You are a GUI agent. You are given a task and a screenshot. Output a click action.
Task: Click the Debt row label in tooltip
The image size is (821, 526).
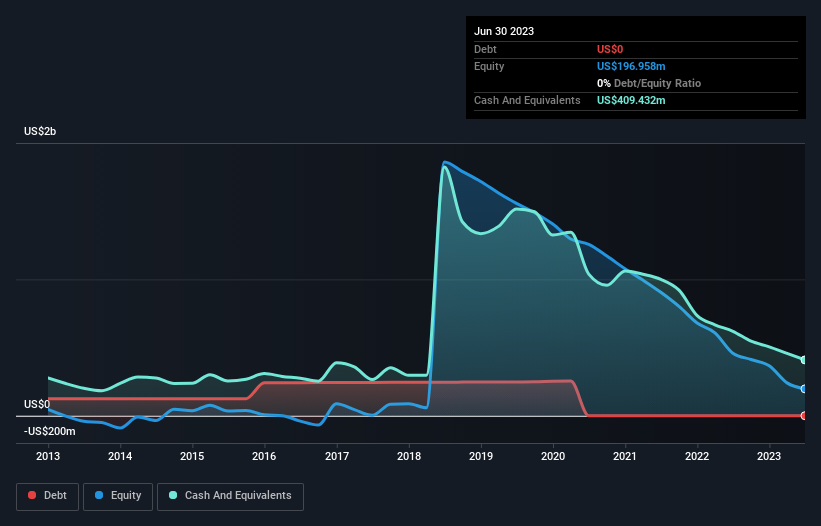pos(485,49)
